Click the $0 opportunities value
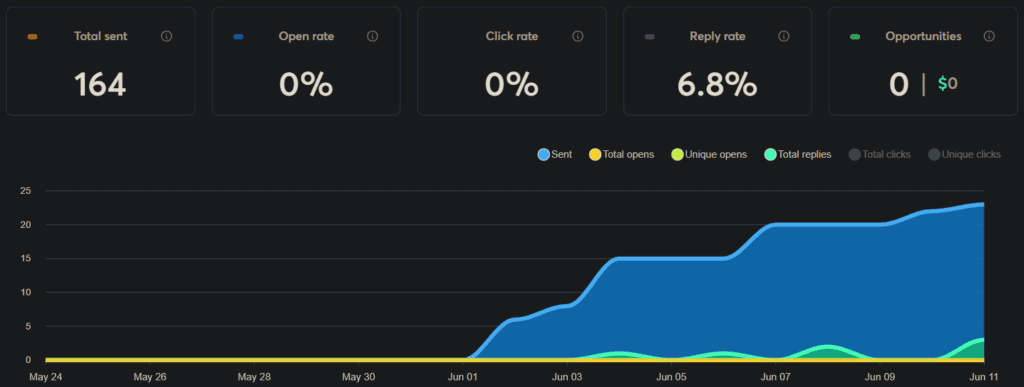 coord(948,84)
